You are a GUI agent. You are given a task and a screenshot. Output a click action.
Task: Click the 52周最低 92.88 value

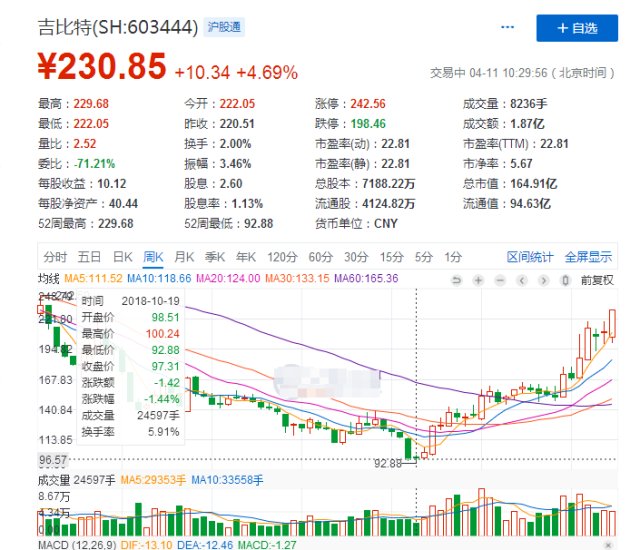[259, 224]
